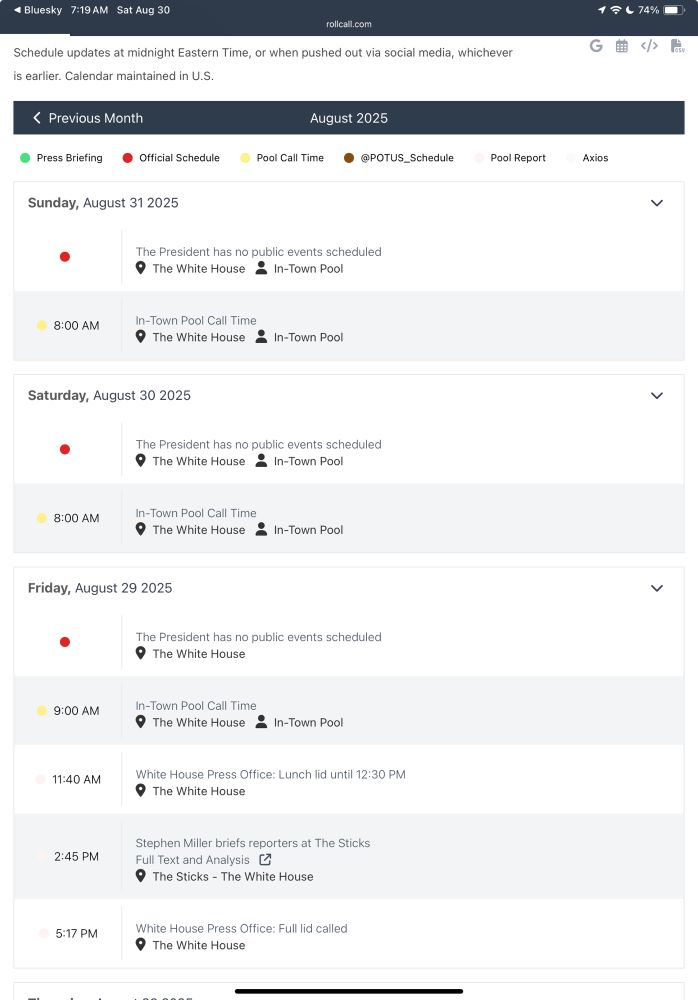Click the Google calendar export icon
Viewport: 698px width, 1000px height.
(596, 46)
